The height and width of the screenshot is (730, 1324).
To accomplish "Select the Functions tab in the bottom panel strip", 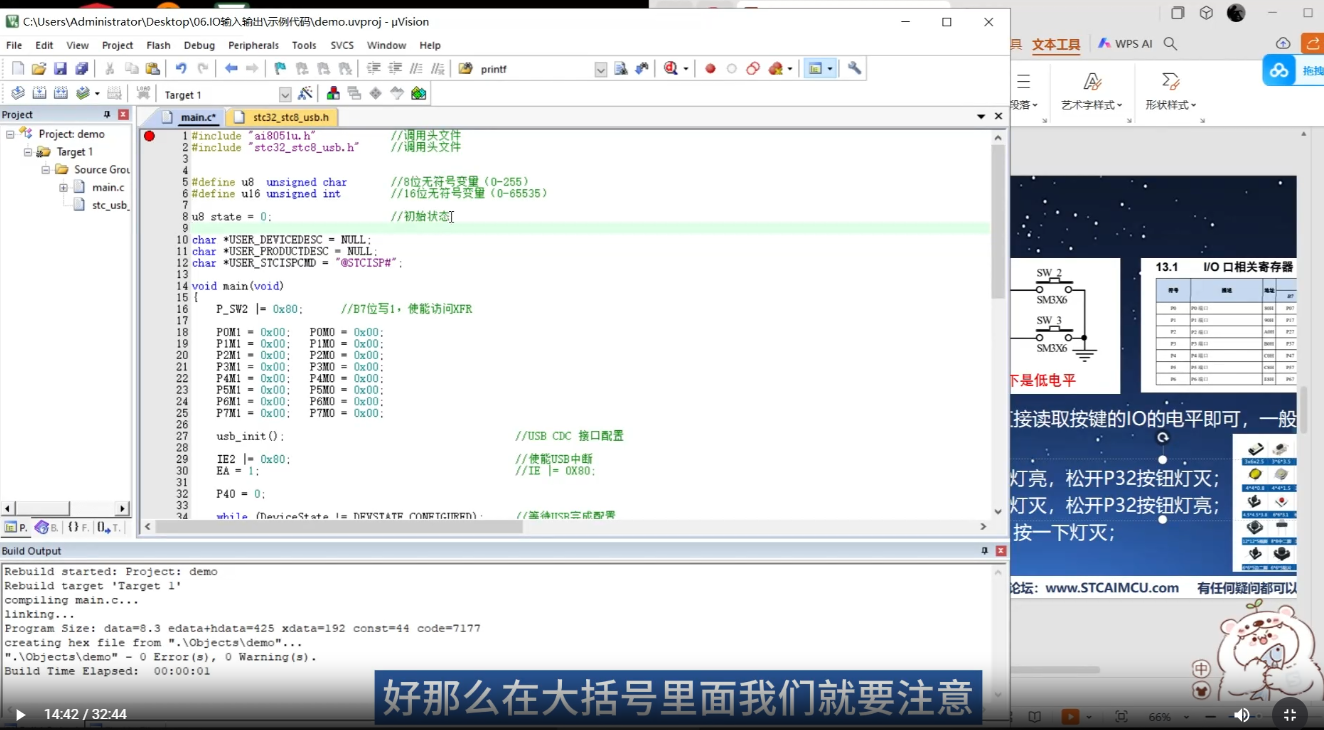I will 78,527.
